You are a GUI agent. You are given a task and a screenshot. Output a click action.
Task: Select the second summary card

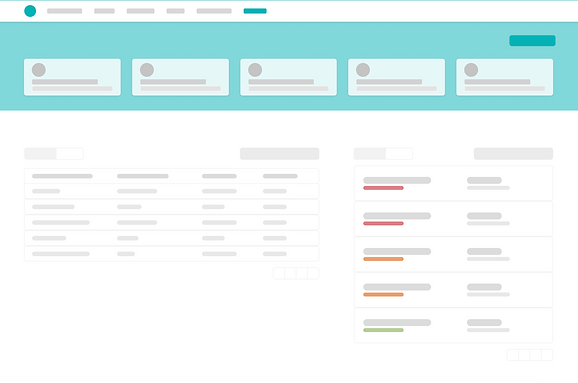click(x=181, y=77)
